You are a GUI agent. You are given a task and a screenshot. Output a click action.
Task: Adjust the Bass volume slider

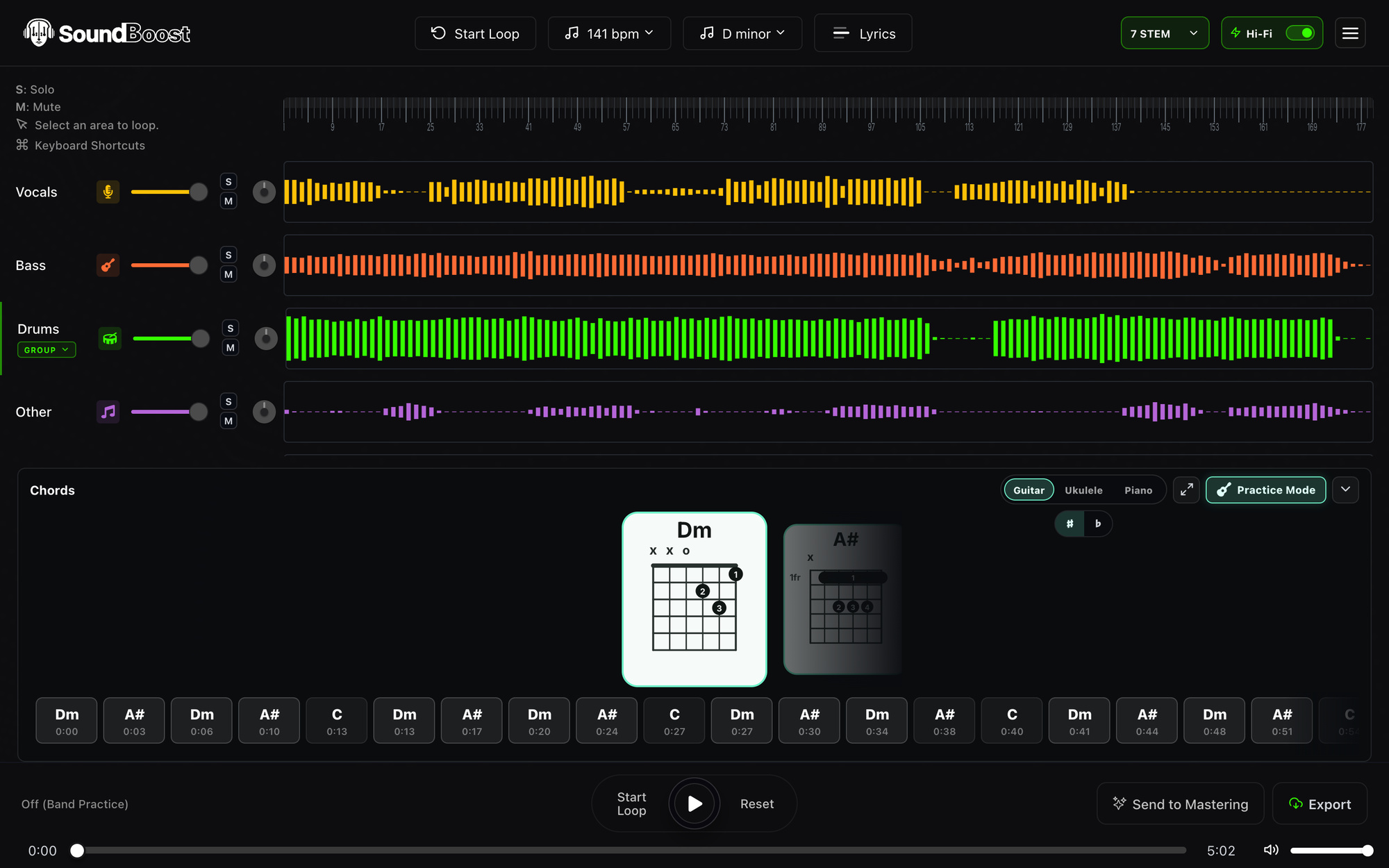point(169,265)
